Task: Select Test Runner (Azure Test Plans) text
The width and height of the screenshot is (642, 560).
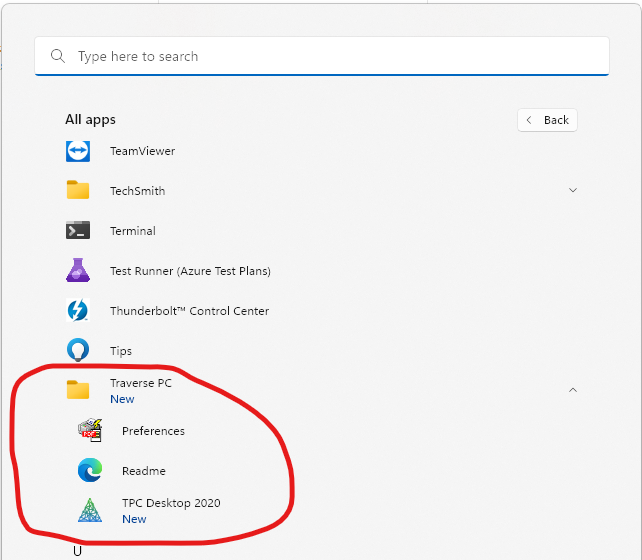Action: tap(190, 271)
